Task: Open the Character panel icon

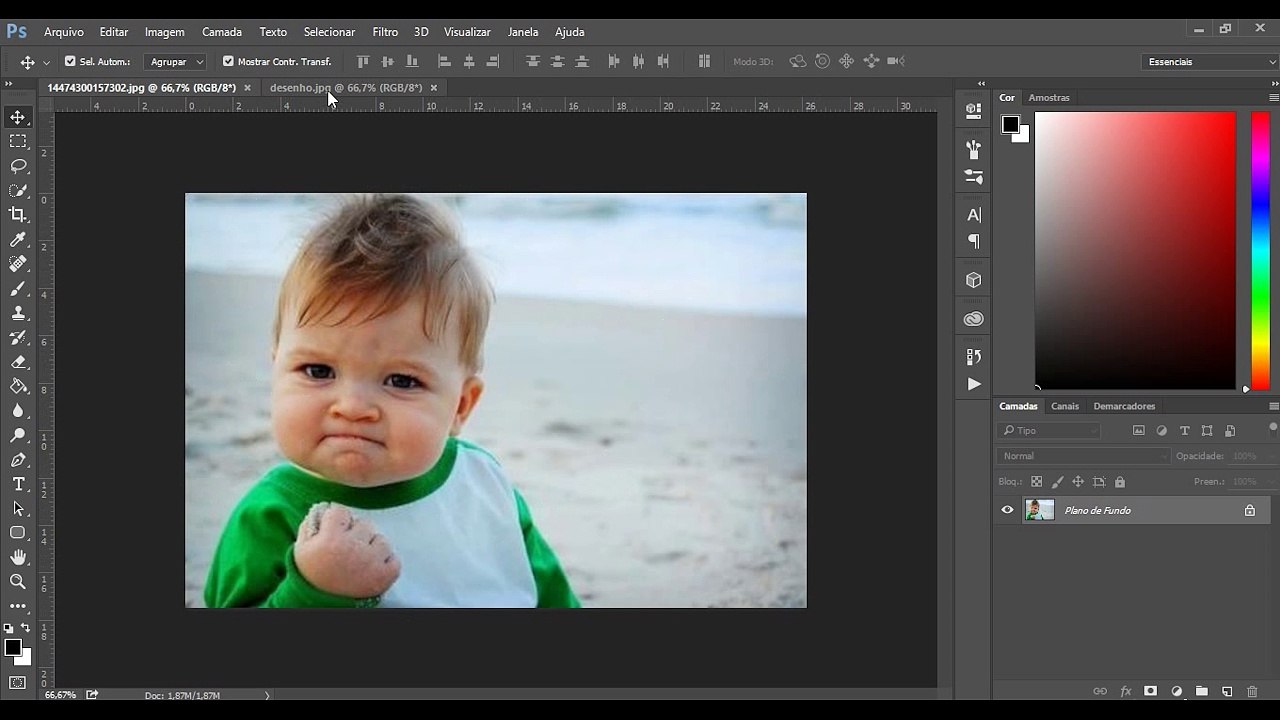Action: tap(974, 214)
